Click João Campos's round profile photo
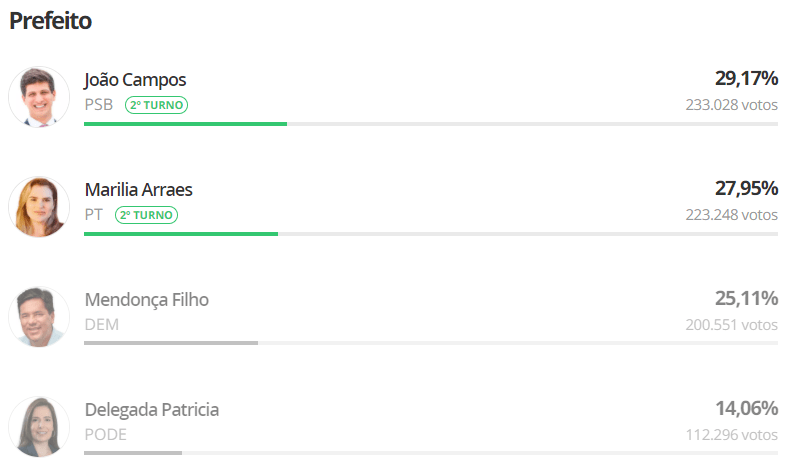The width and height of the screenshot is (792, 472). click(x=39, y=97)
